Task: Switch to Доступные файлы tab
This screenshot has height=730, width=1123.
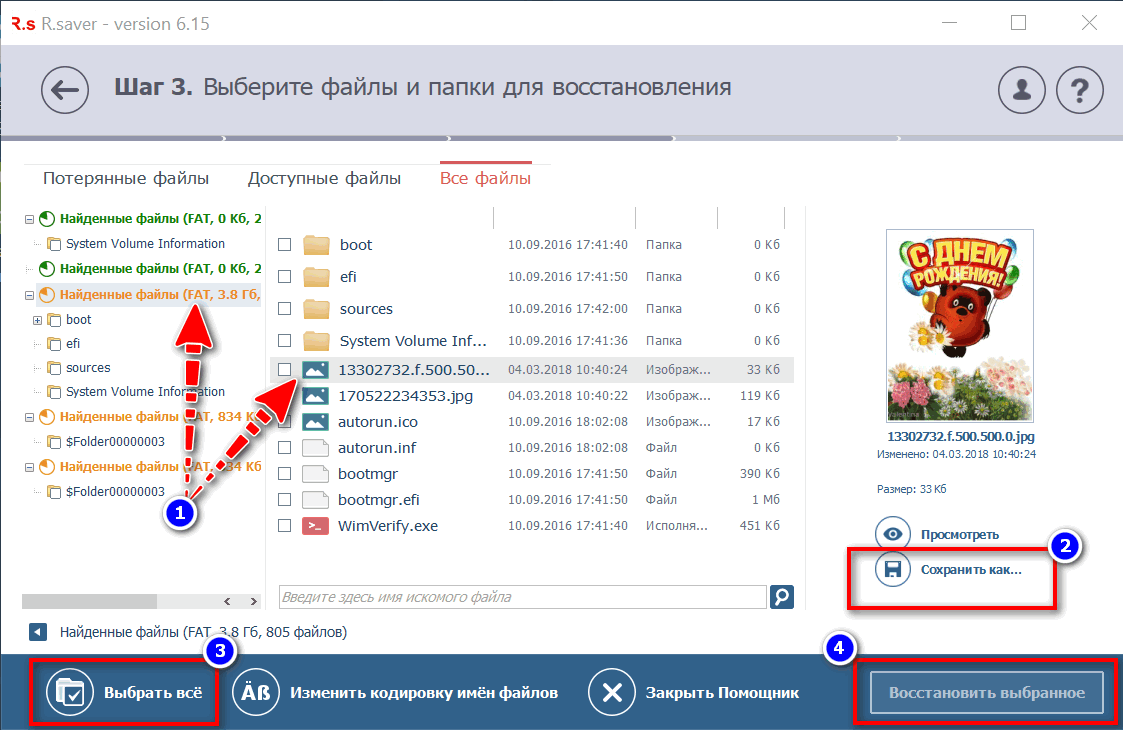Action: [324, 179]
